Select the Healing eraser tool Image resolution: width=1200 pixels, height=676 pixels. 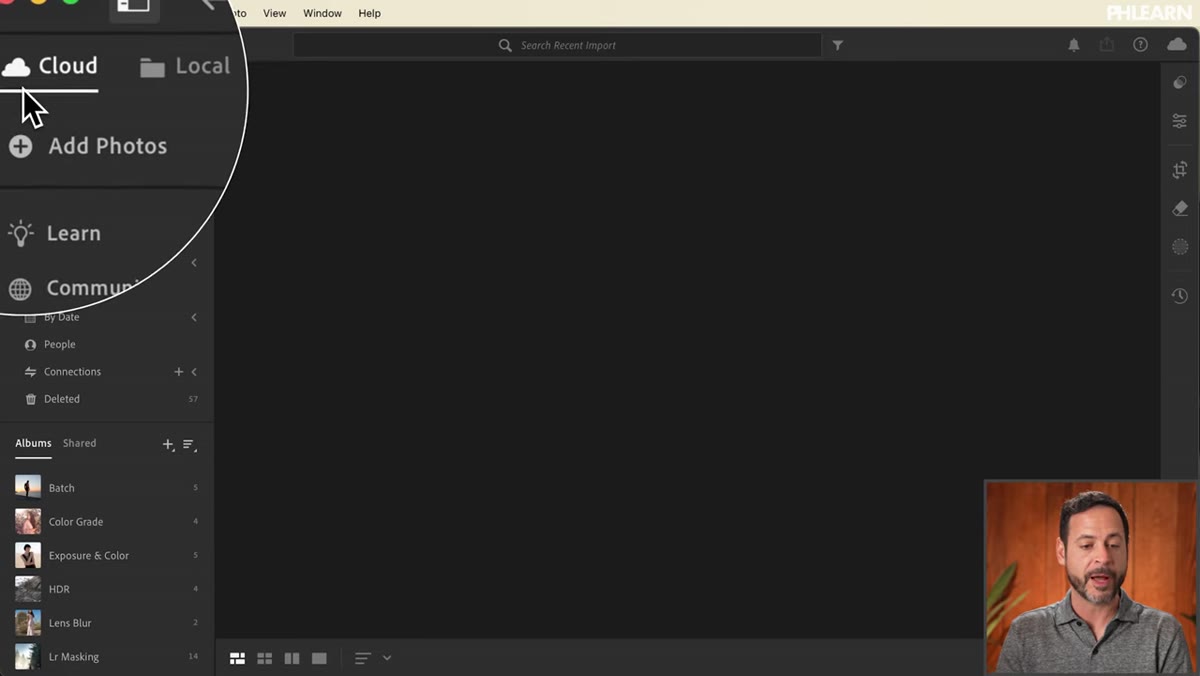pyautogui.click(x=1180, y=208)
